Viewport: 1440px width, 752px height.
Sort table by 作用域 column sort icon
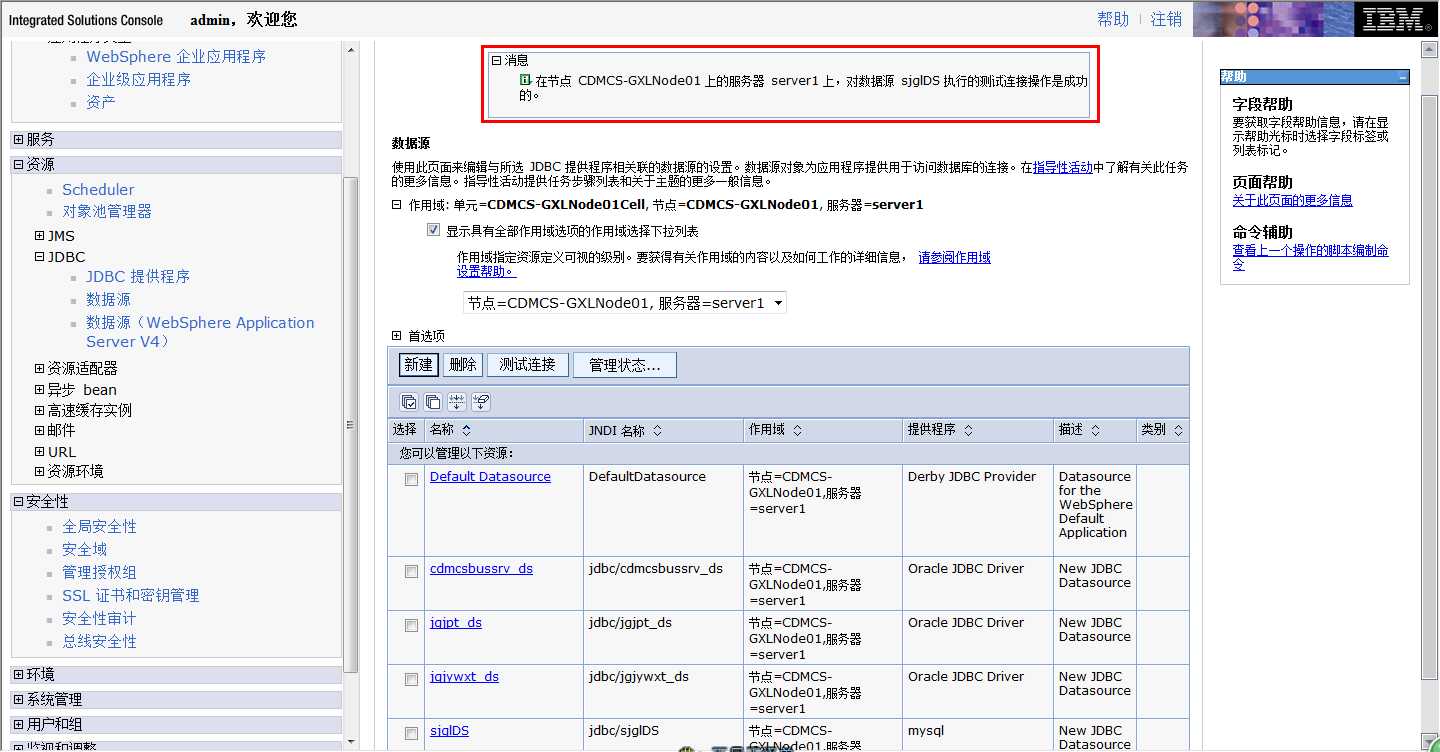[x=797, y=430]
